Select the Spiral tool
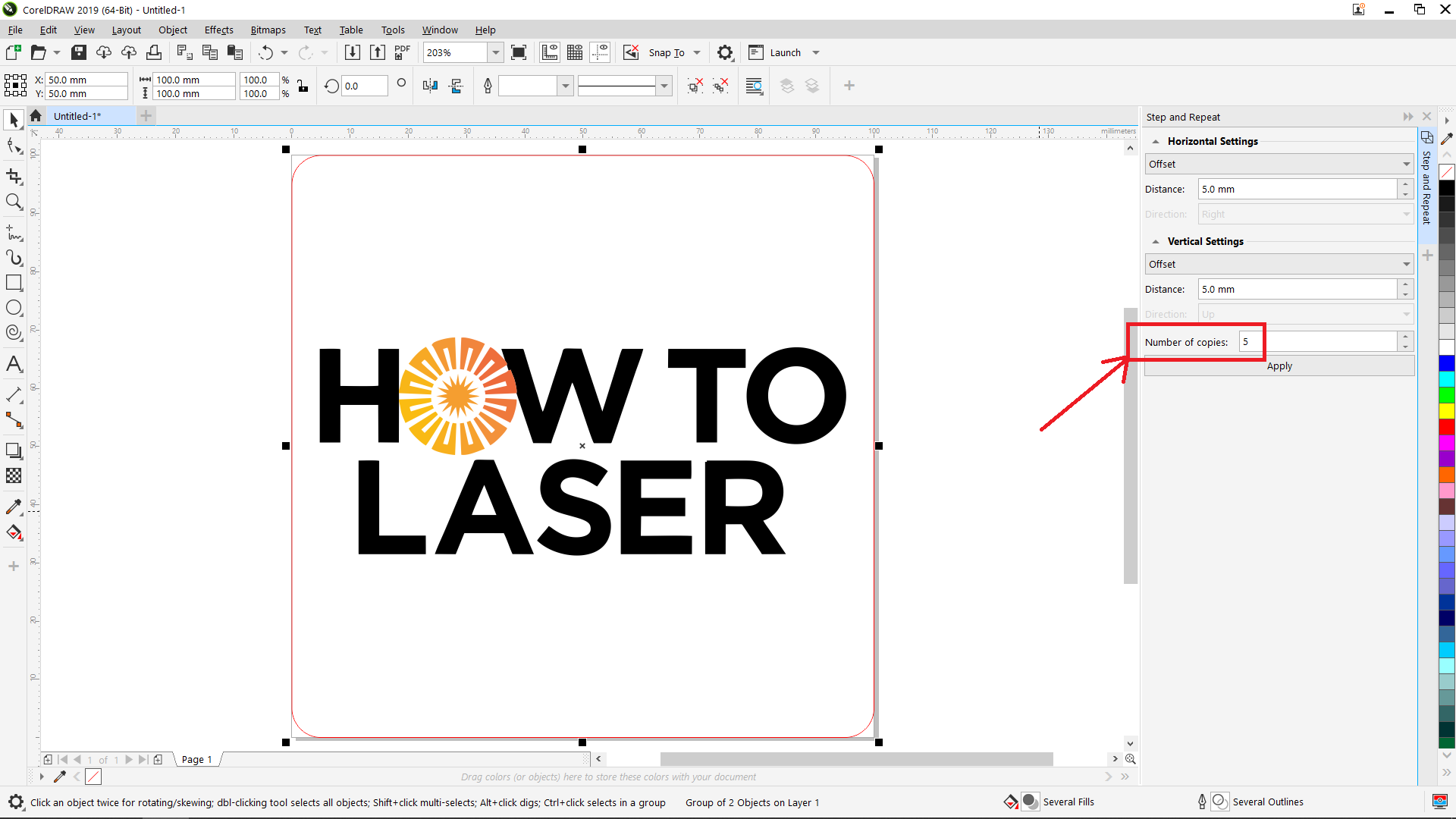 pyautogui.click(x=14, y=333)
